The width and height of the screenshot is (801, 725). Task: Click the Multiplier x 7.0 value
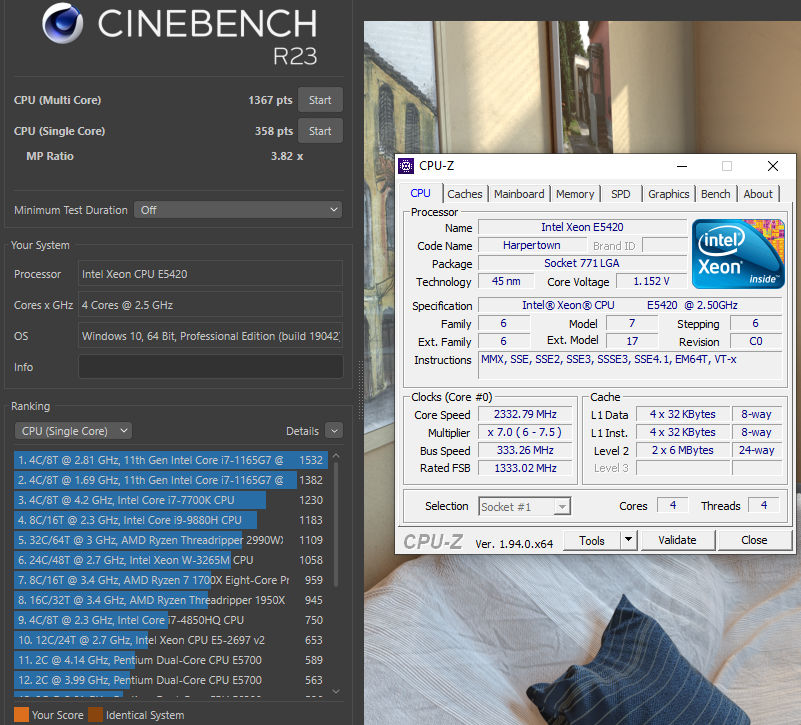tap(525, 432)
